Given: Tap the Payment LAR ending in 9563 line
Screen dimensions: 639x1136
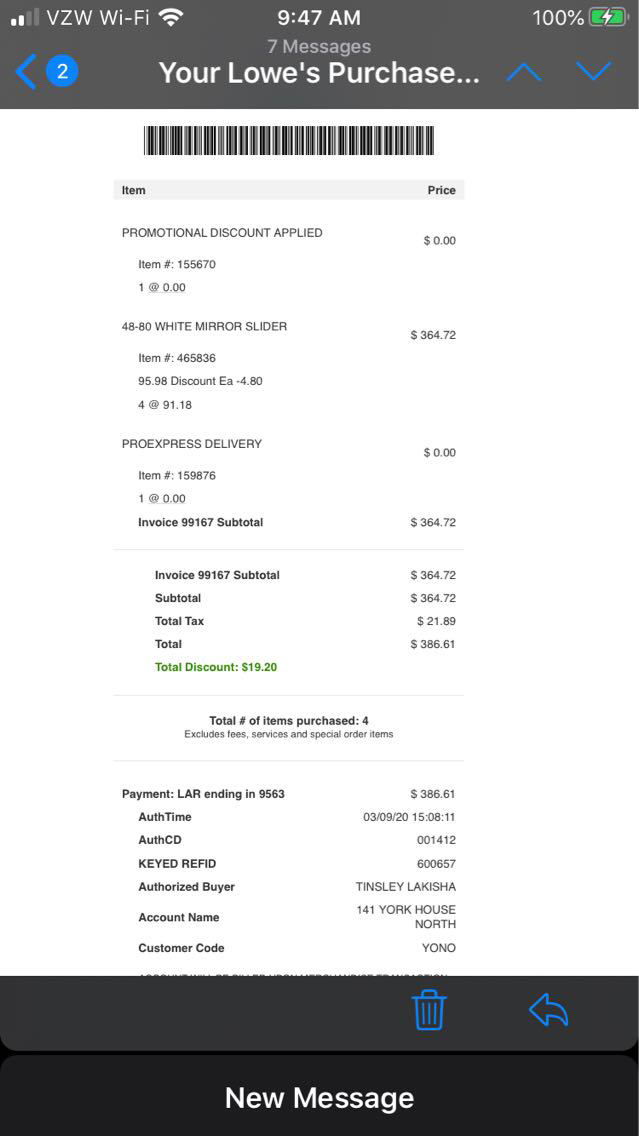Looking at the screenshot, I should pos(203,794).
